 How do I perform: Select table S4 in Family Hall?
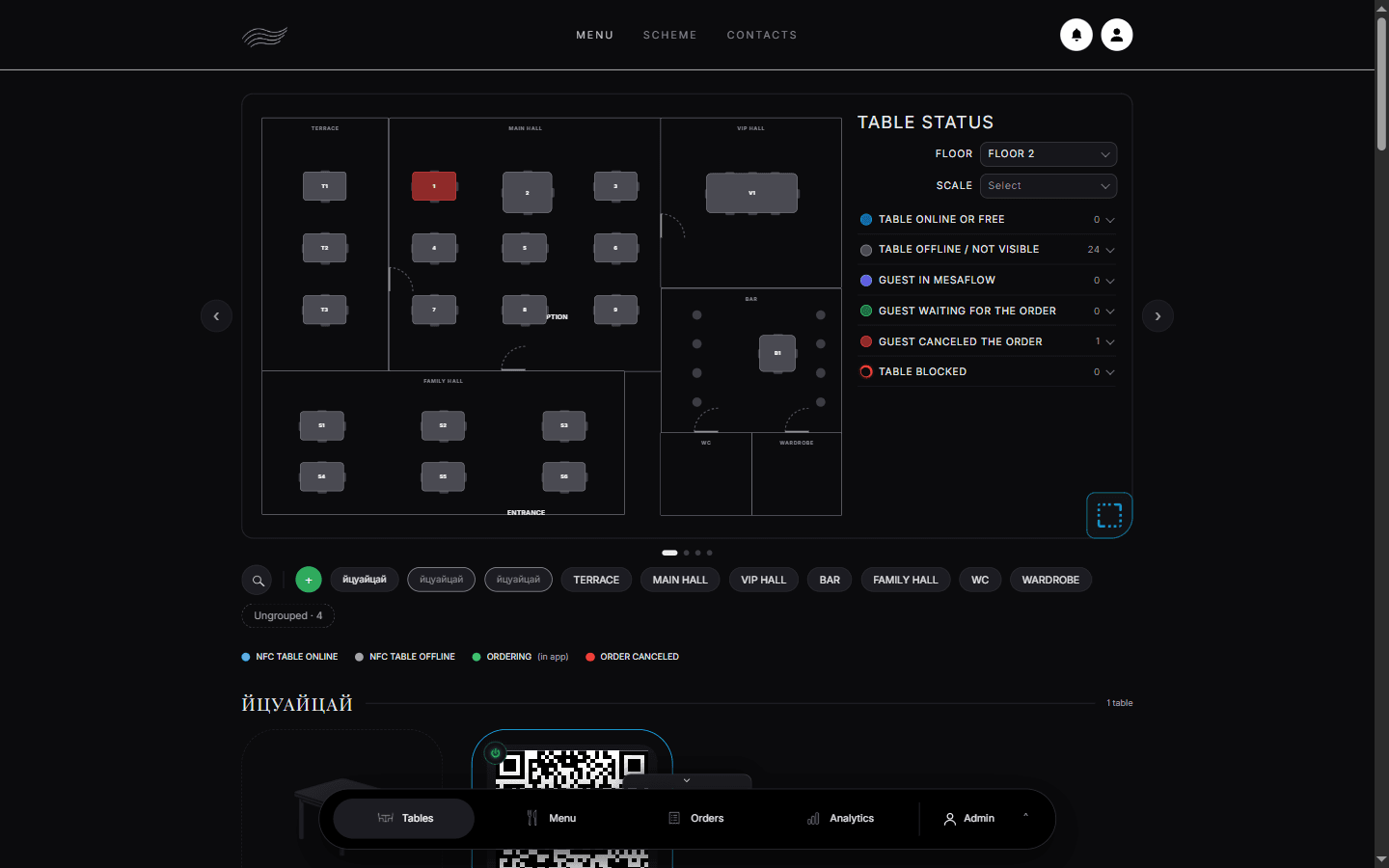click(322, 476)
